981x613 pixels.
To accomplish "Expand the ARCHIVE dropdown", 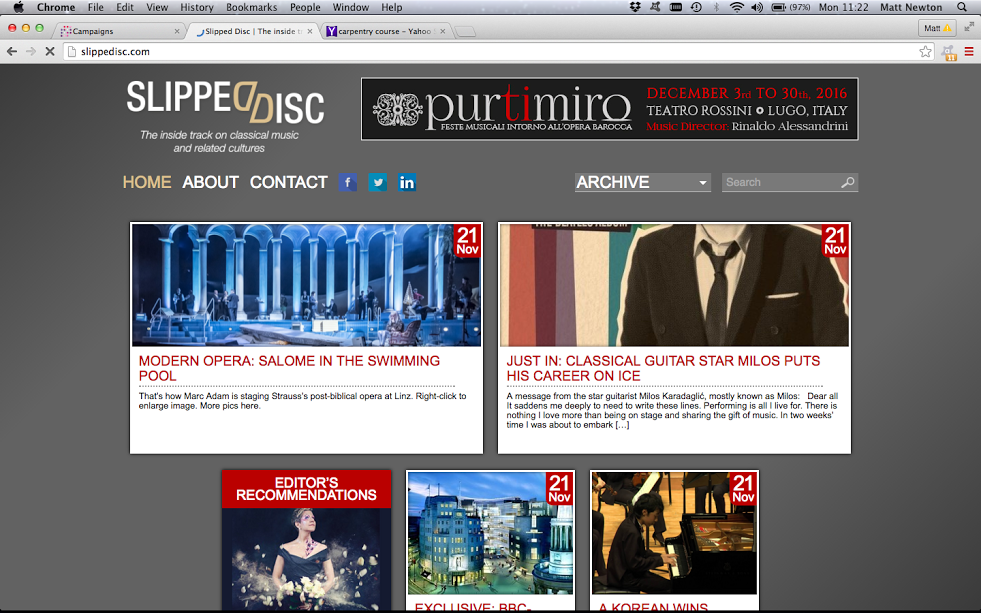I will tap(643, 183).
